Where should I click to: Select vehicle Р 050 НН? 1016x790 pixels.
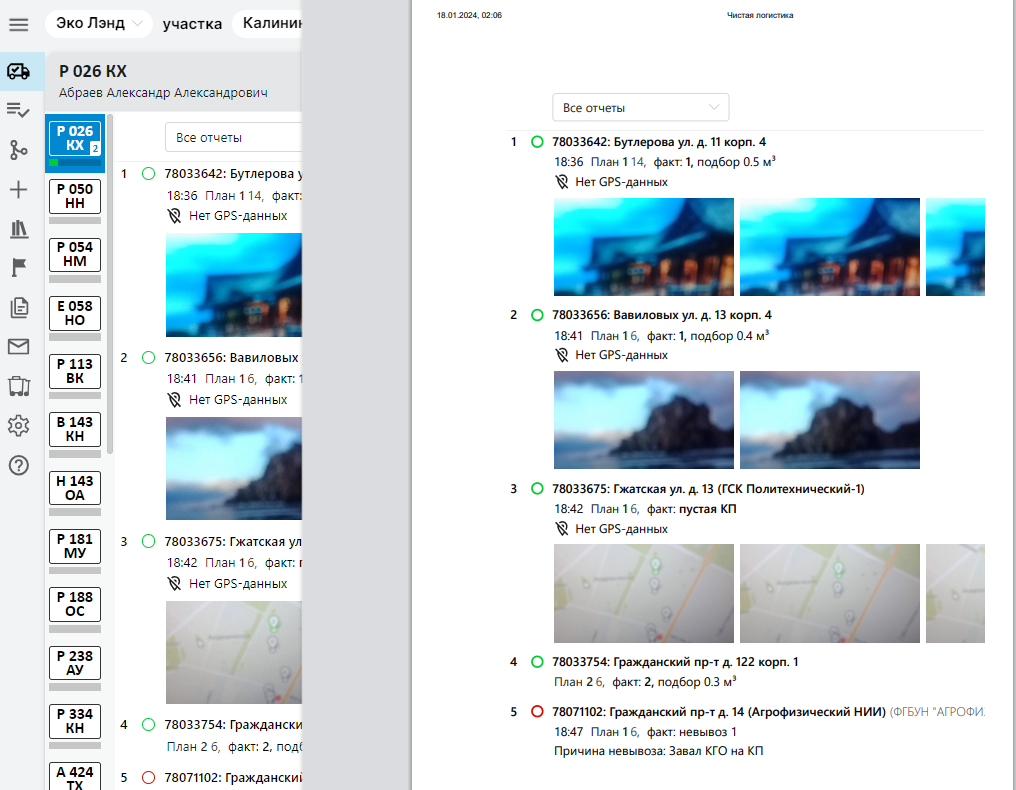(x=75, y=196)
